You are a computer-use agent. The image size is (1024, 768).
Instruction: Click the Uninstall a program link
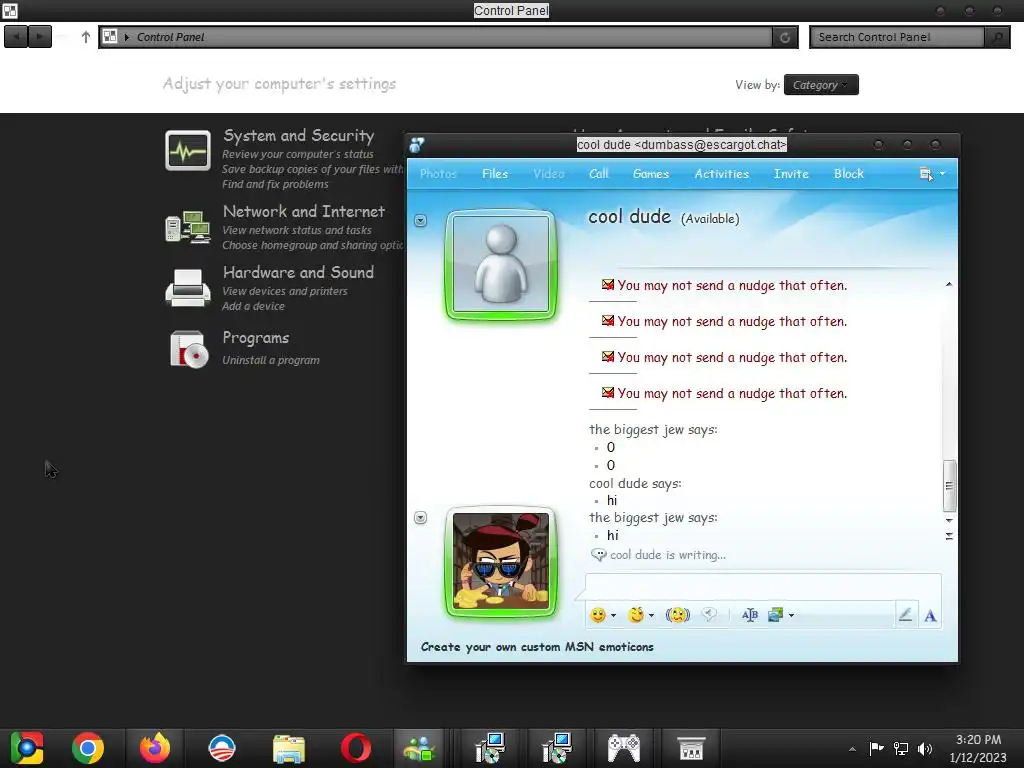271,360
